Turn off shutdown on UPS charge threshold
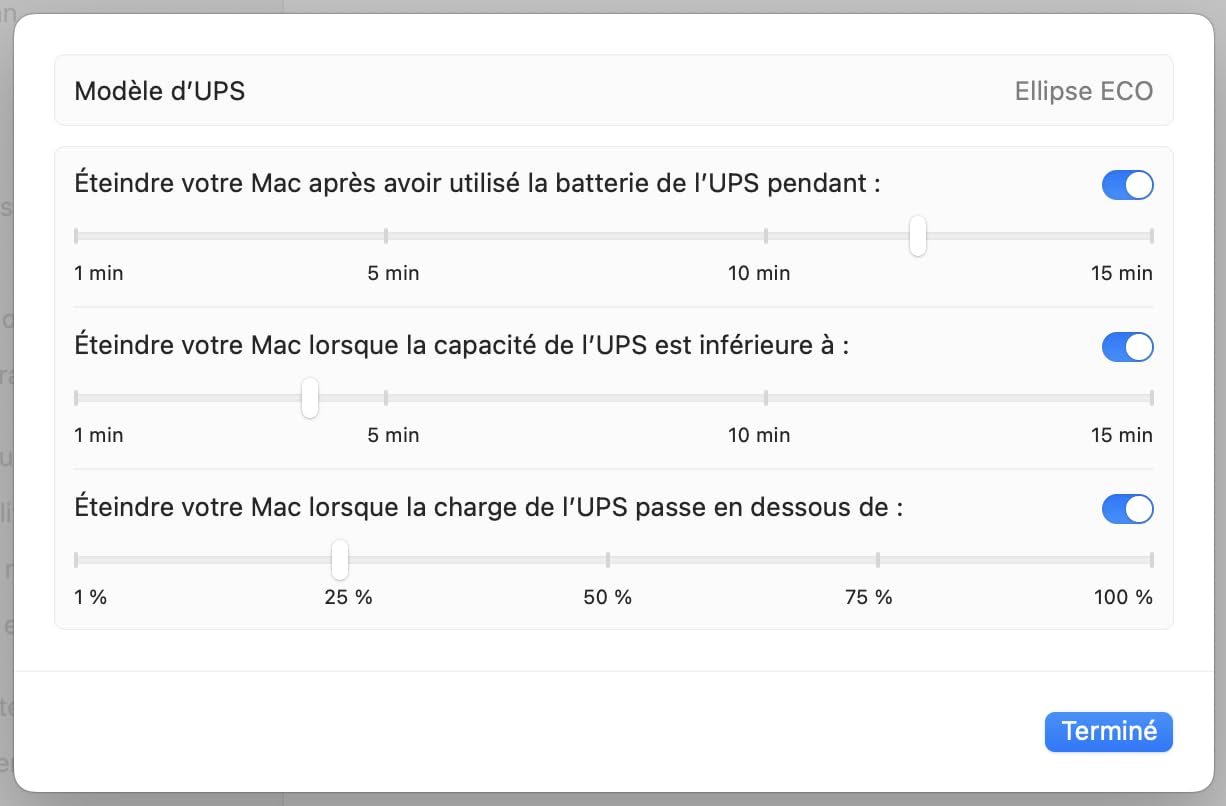This screenshot has width=1226, height=806. click(x=1127, y=509)
